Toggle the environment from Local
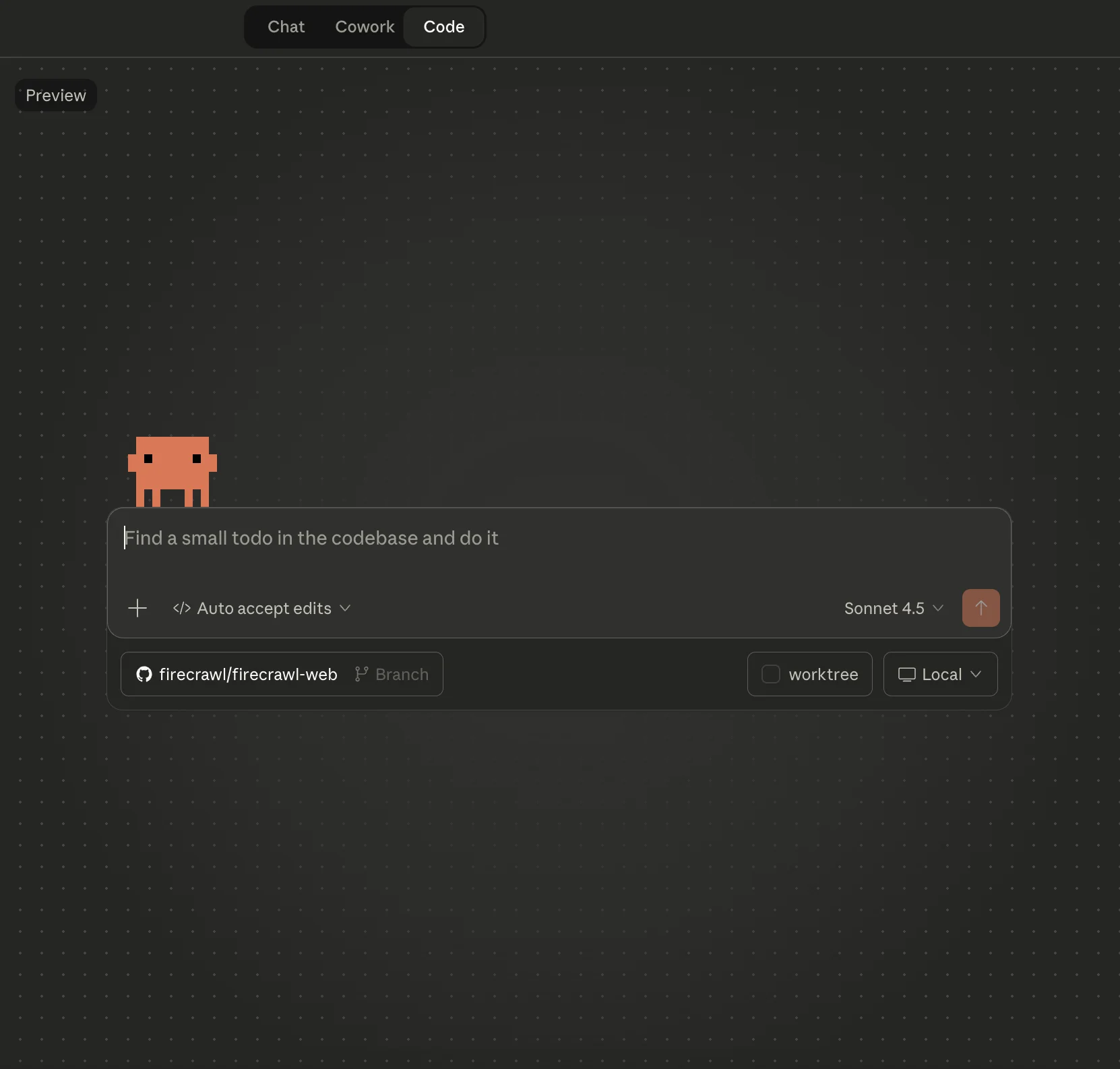The height and width of the screenshot is (1069, 1120). point(940,674)
